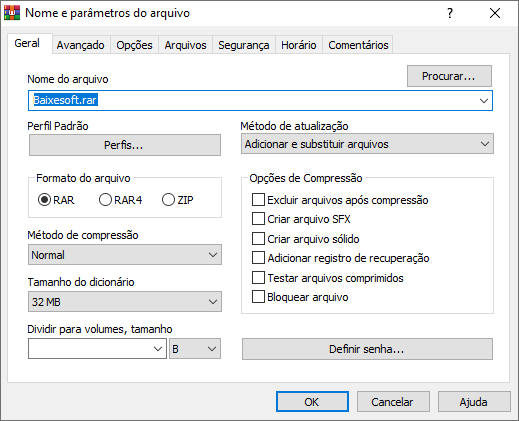Switch to the Avançado tab
The image size is (519, 421).
coord(80,45)
